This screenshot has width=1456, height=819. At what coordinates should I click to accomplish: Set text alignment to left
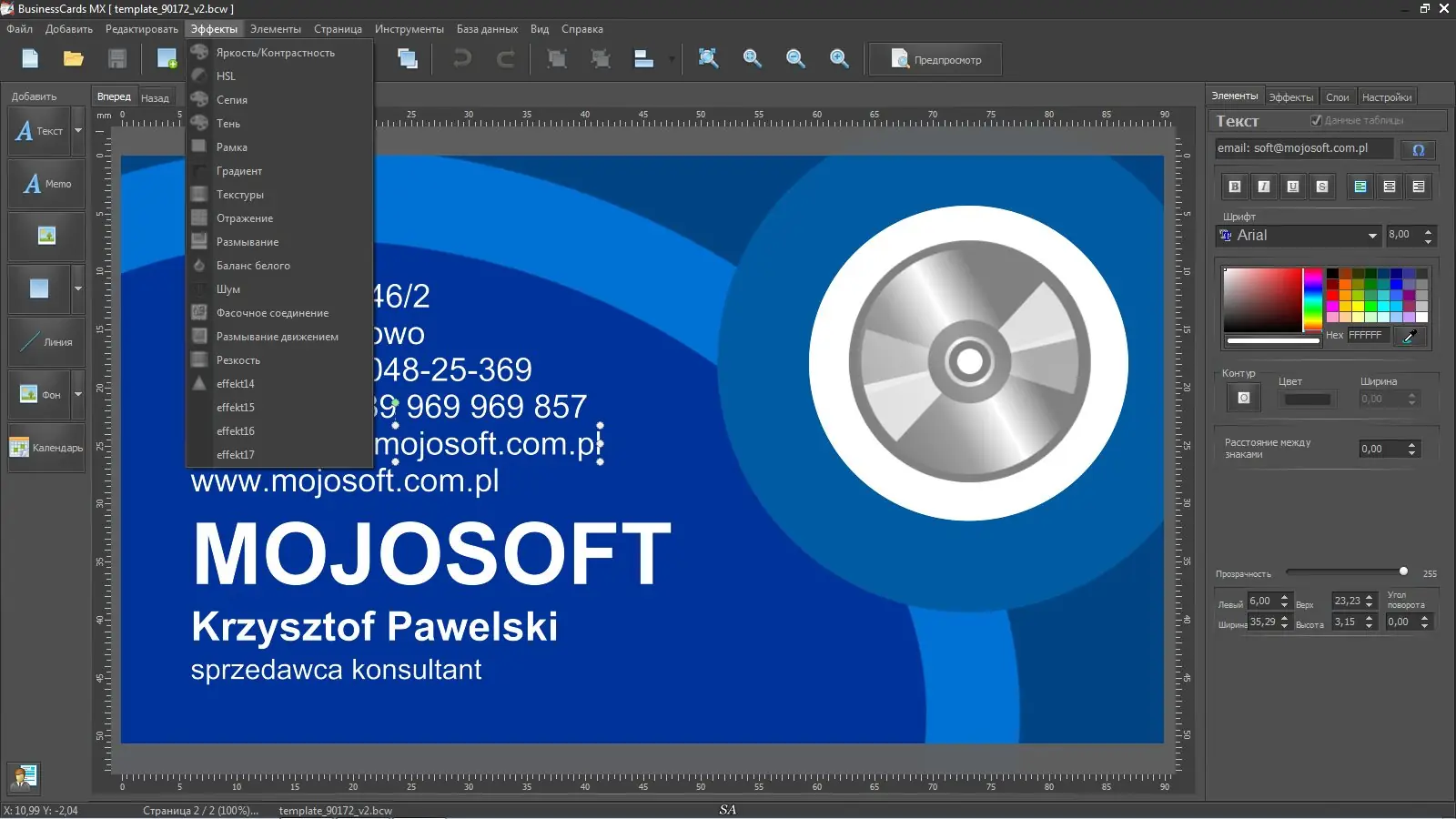pos(1360,187)
